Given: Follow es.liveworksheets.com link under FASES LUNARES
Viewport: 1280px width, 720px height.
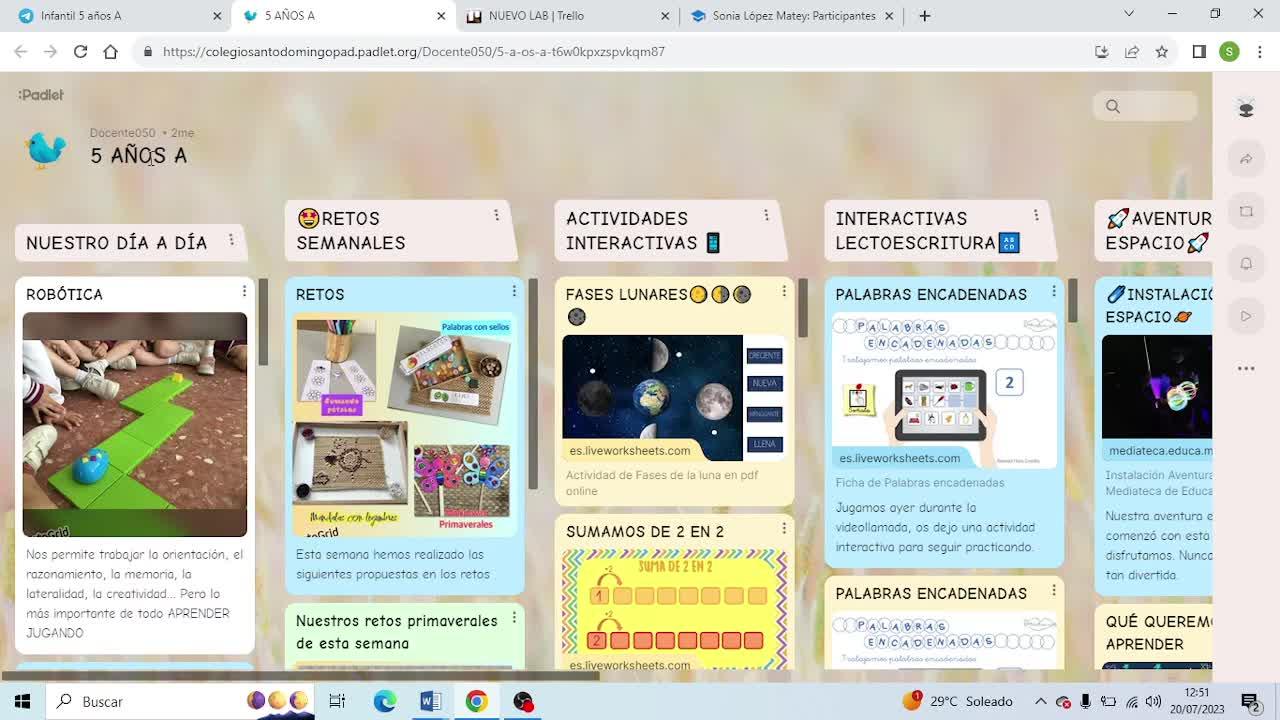Looking at the screenshot, I should click(630, 450).
